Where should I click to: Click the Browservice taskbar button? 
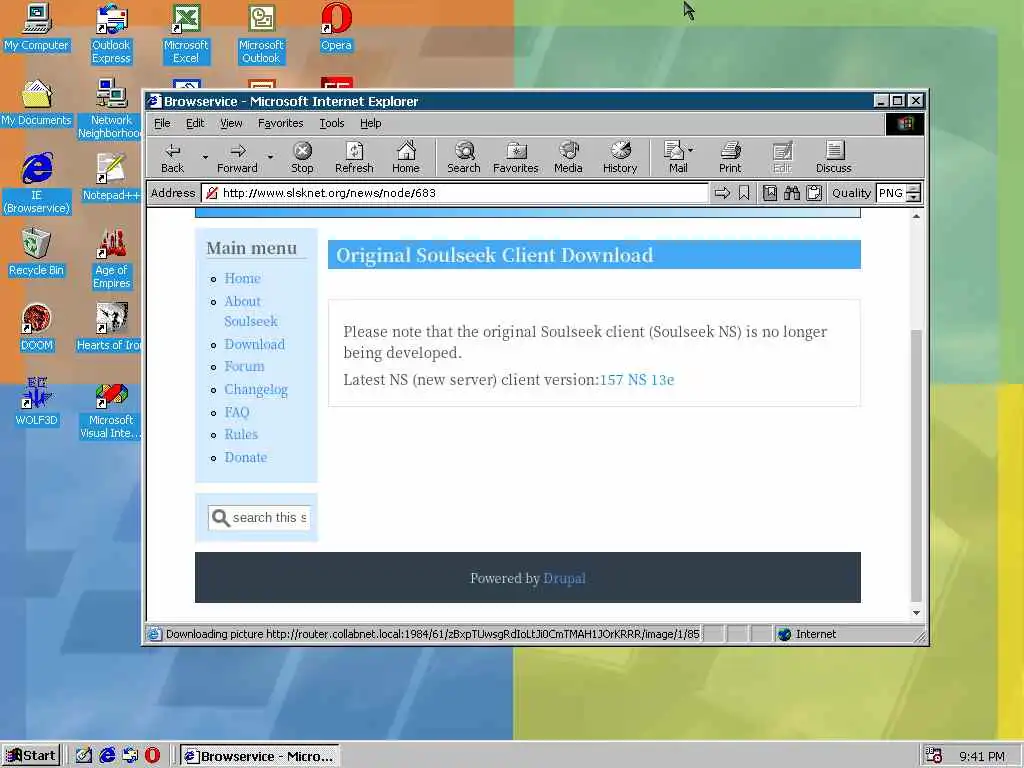click(259, 756)
